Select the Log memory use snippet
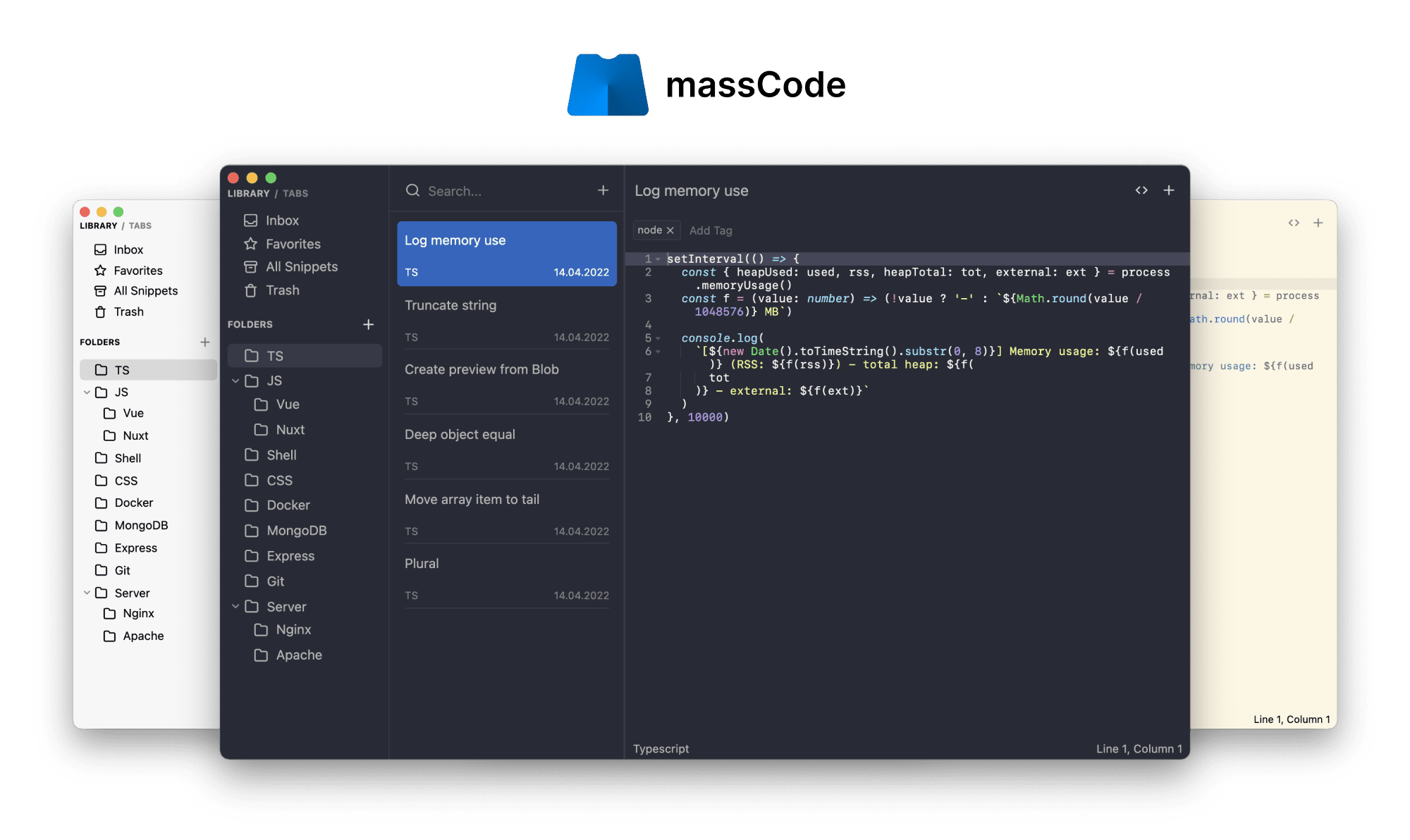This screenshot has height=840, width=1410. [x=506, y=253]
